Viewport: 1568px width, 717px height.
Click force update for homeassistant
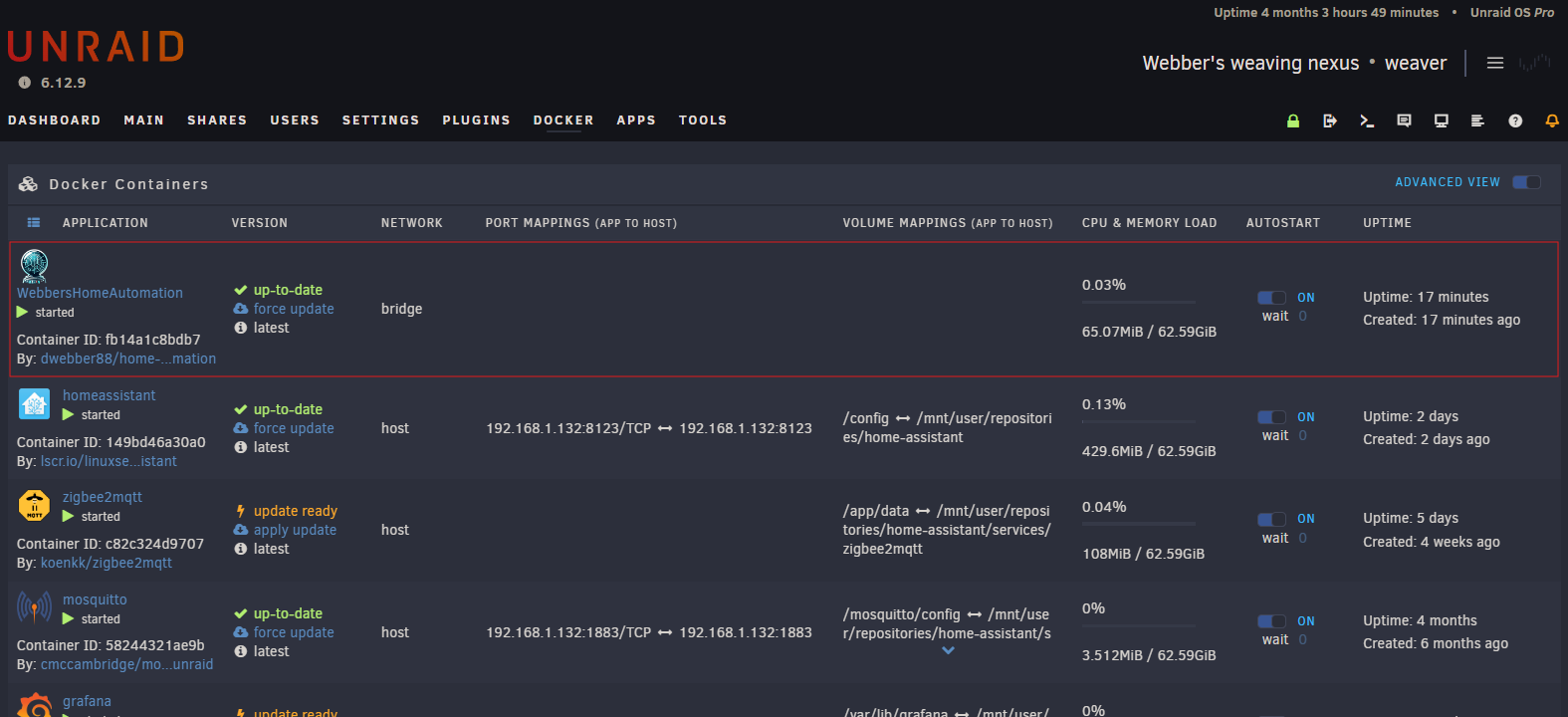(x=294, y=428)
